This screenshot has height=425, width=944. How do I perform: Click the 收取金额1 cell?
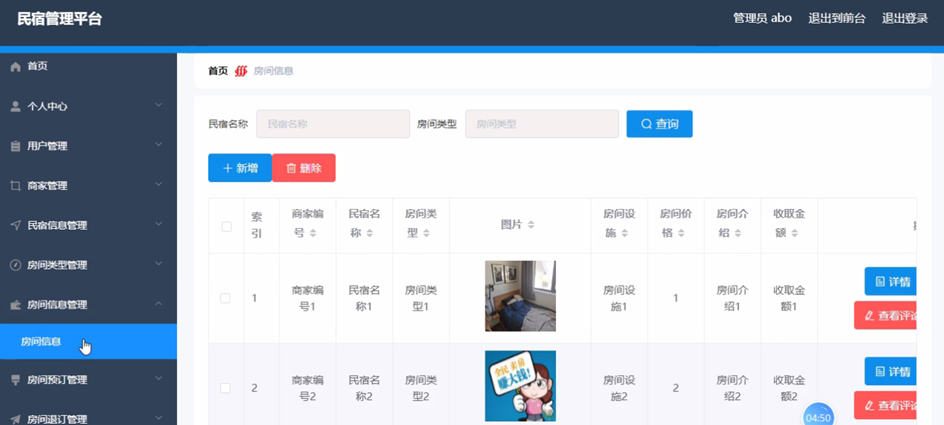tap(789, 298)
